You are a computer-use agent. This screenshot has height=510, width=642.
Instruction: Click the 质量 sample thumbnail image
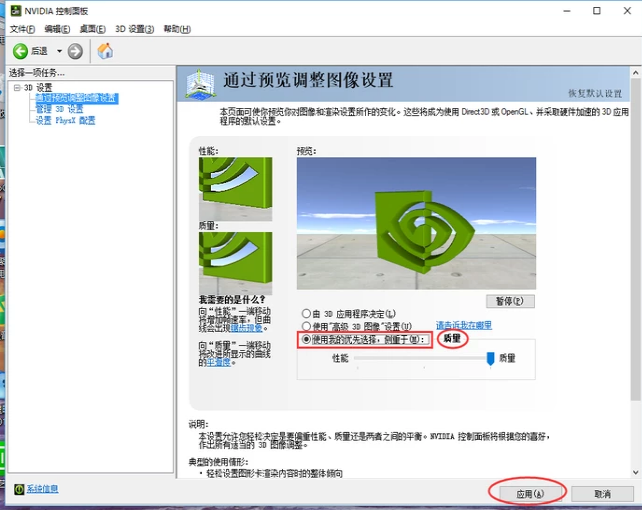236,263
